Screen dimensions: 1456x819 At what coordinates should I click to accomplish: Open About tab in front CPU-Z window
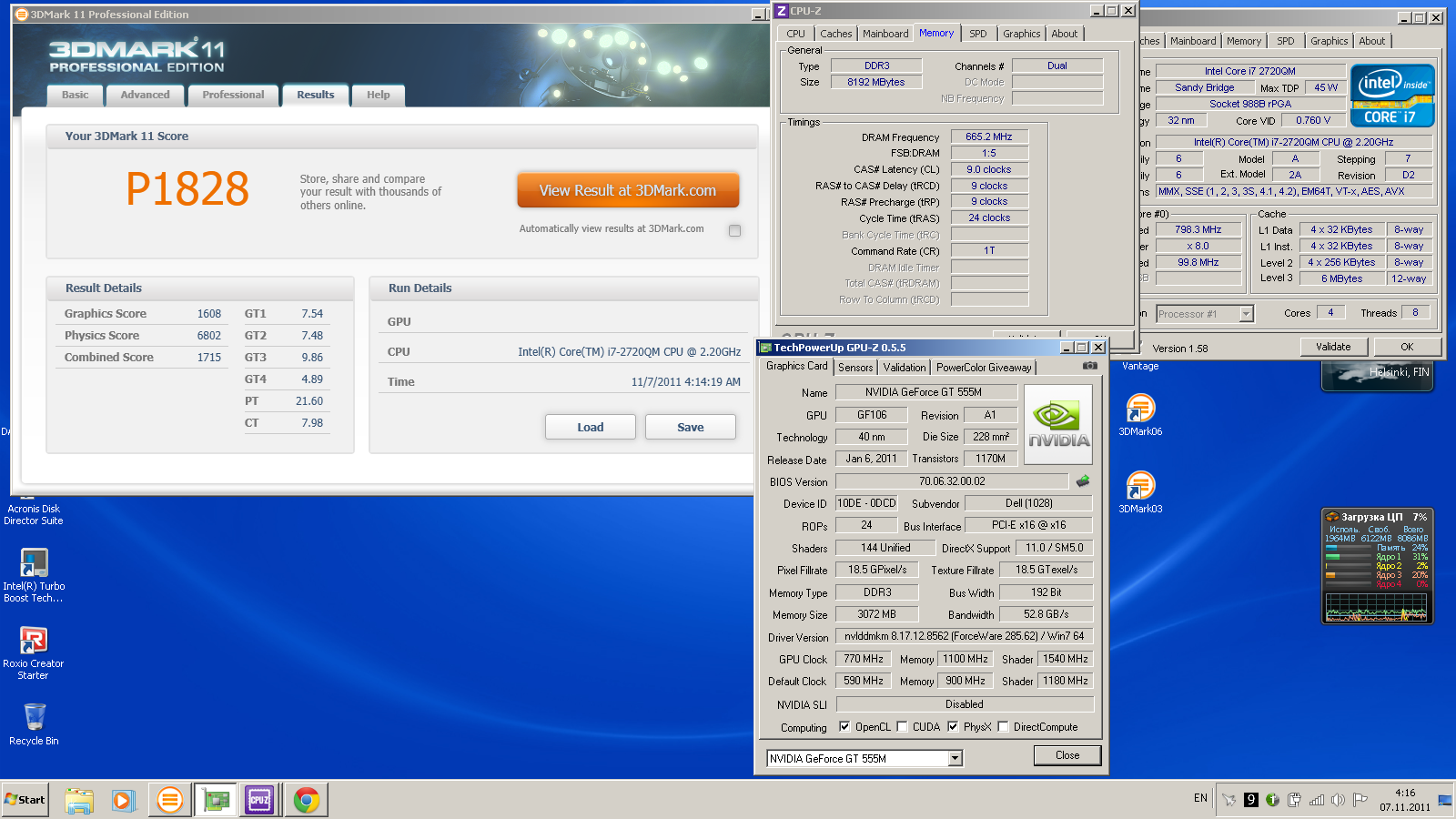coord(1065,34)
